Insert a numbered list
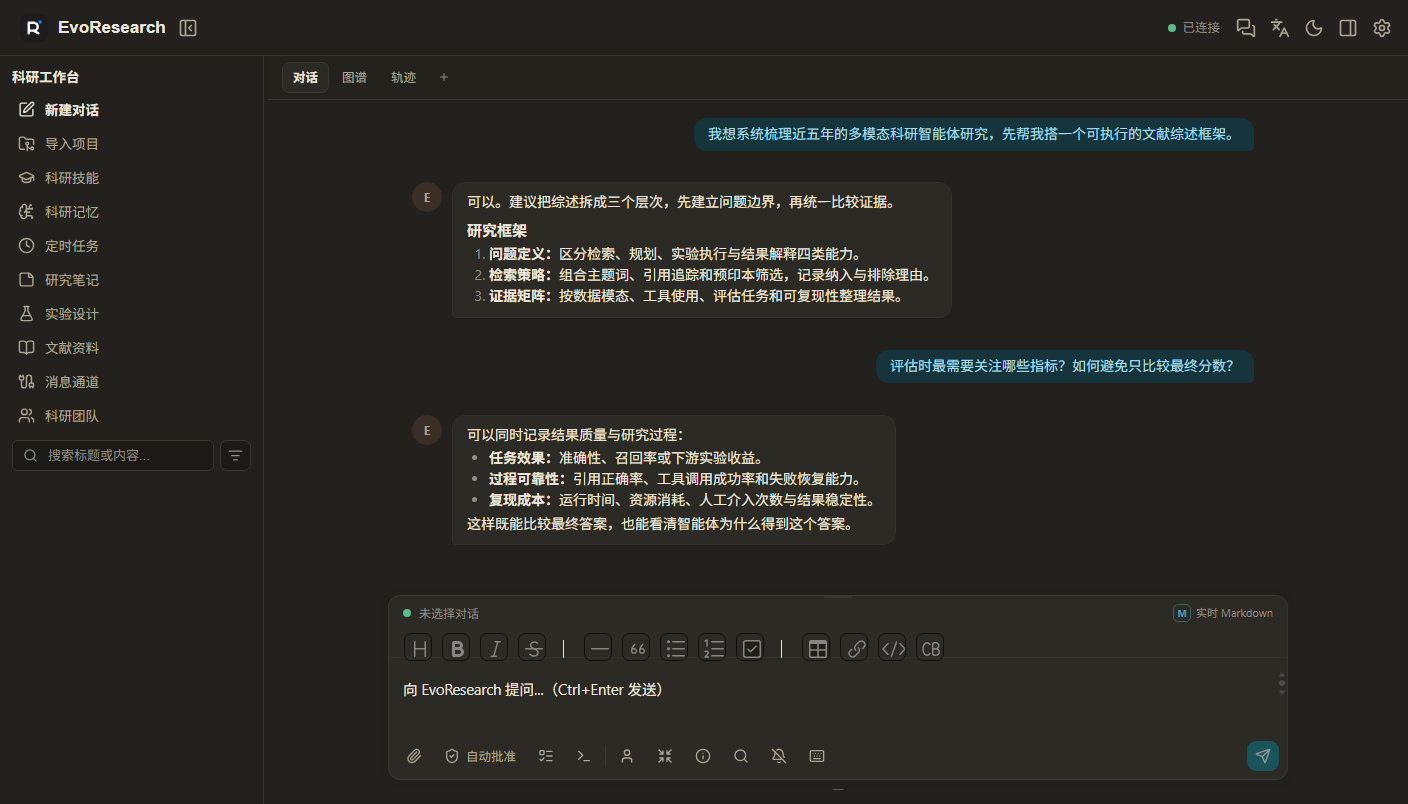This screenshot has height=804, width=1408. pos(712,648)
